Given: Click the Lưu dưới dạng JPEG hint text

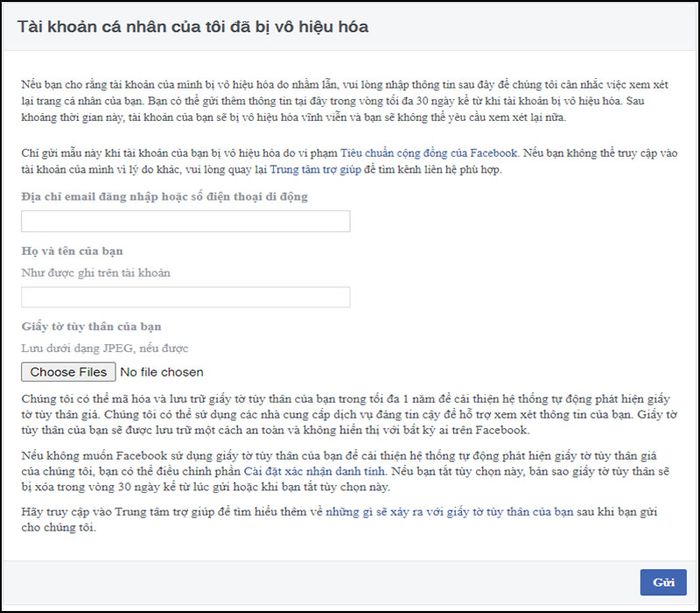Looking at the screenshot, I should pos(104,348).
